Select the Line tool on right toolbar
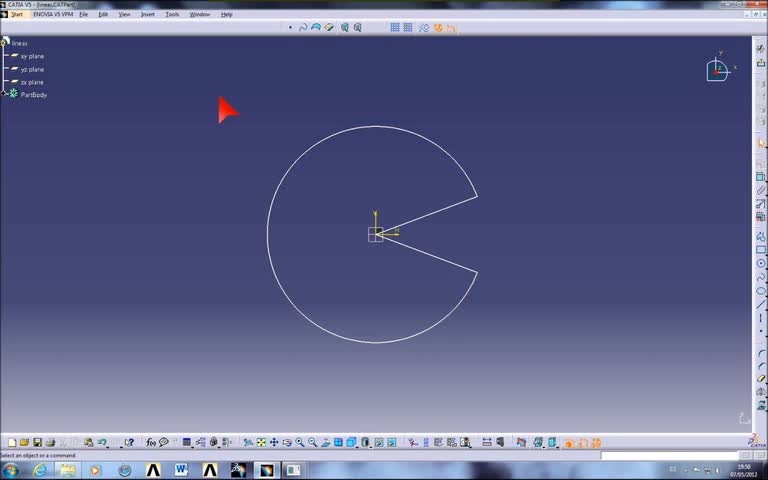The height and width of the screenshot is (480, 768). click(761, 305)
